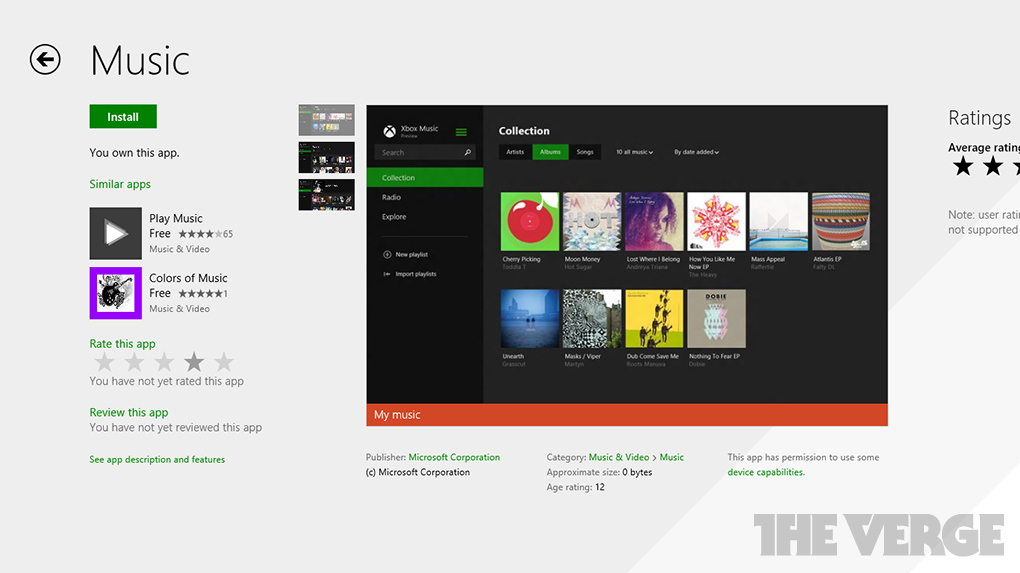Open the device capabilities link
Viewport: 1020px width, 573px height.
click(x=765, y=472)
